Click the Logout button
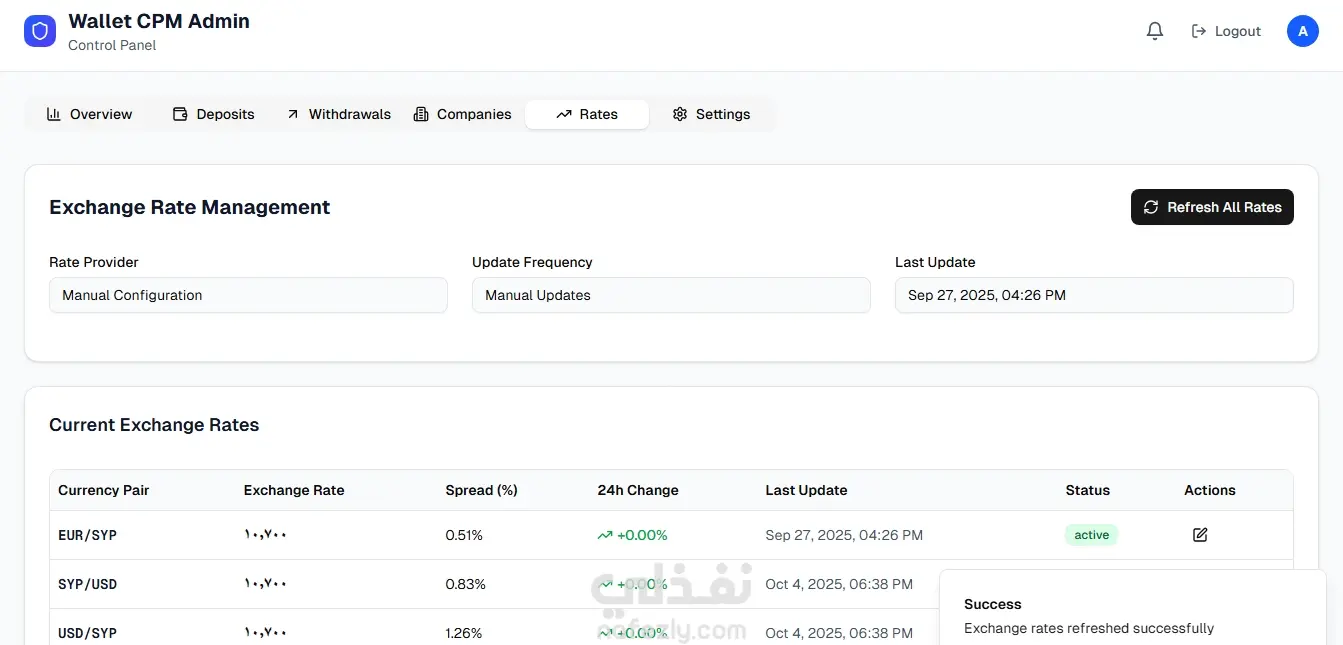1343x645 pixels. pos(1226,31)
